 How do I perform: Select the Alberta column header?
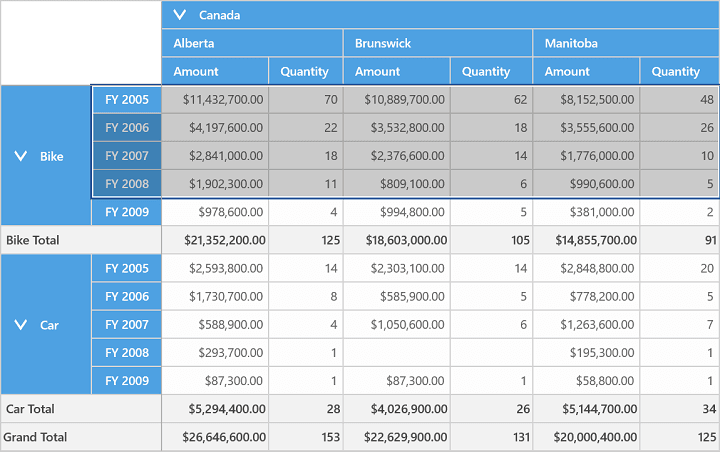click(x=252, y=43)
